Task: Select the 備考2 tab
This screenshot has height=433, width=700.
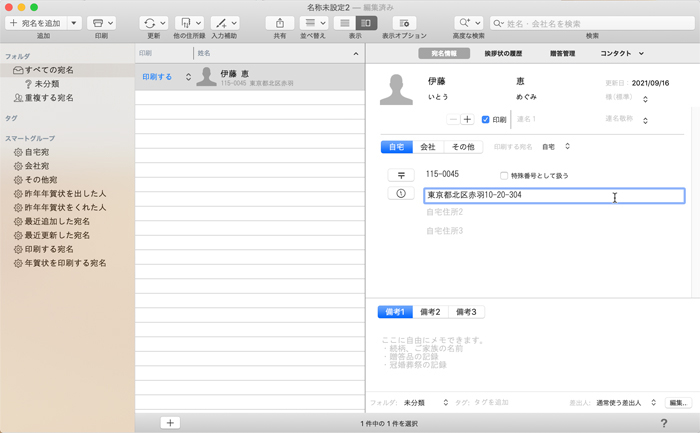Action: coord(430,312)
